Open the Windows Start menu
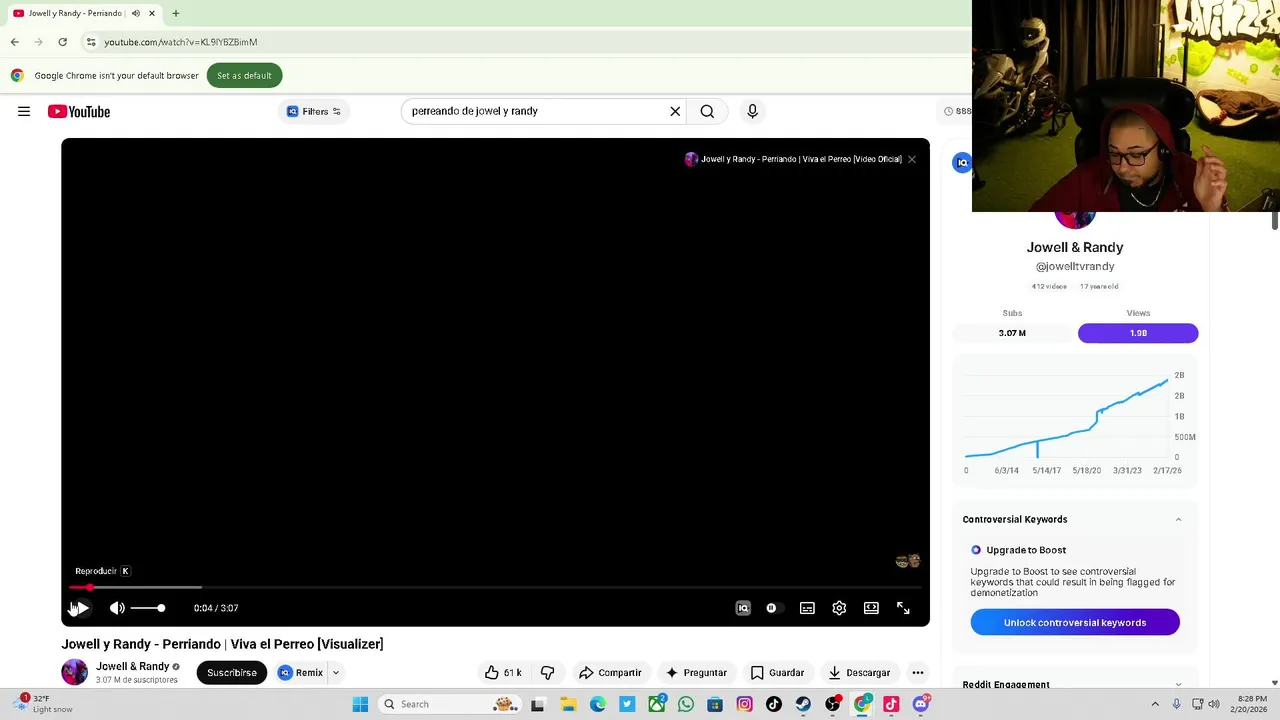The height and width of the screenshot is (720, 1280). pos(360,704)
